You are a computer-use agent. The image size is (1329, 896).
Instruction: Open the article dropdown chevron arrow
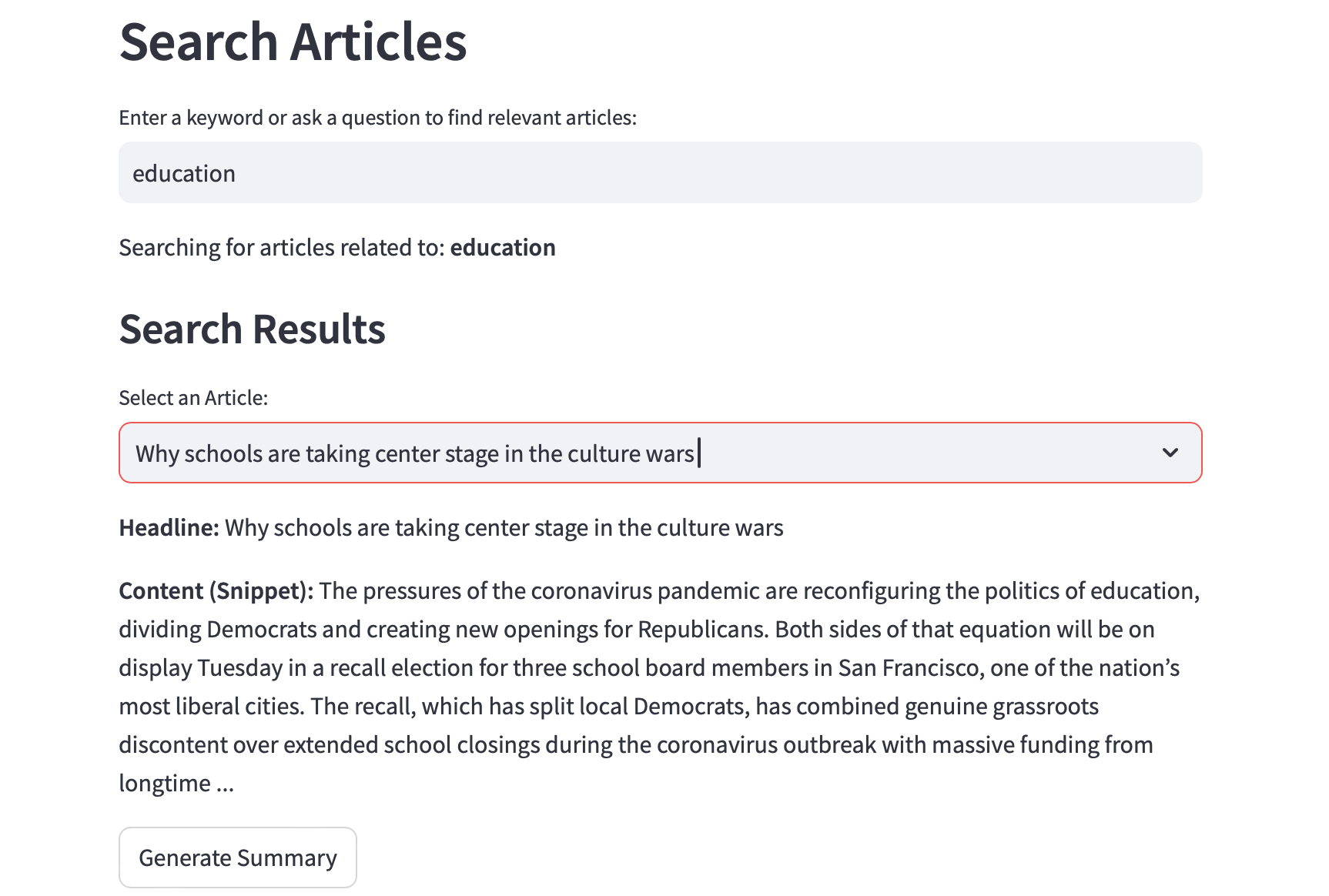(x=1170, y=453)
